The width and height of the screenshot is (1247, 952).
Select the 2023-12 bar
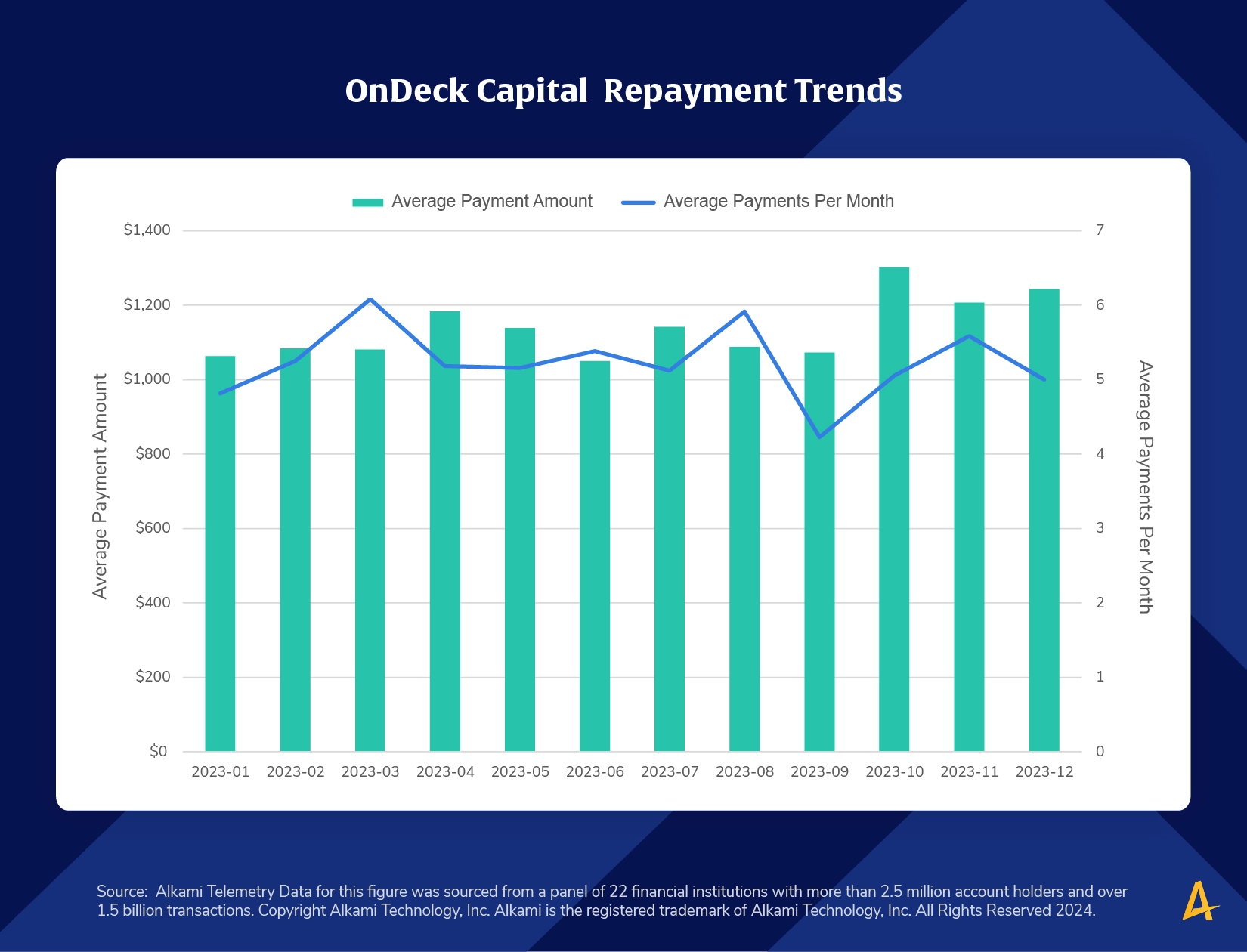pos(1044,520)
